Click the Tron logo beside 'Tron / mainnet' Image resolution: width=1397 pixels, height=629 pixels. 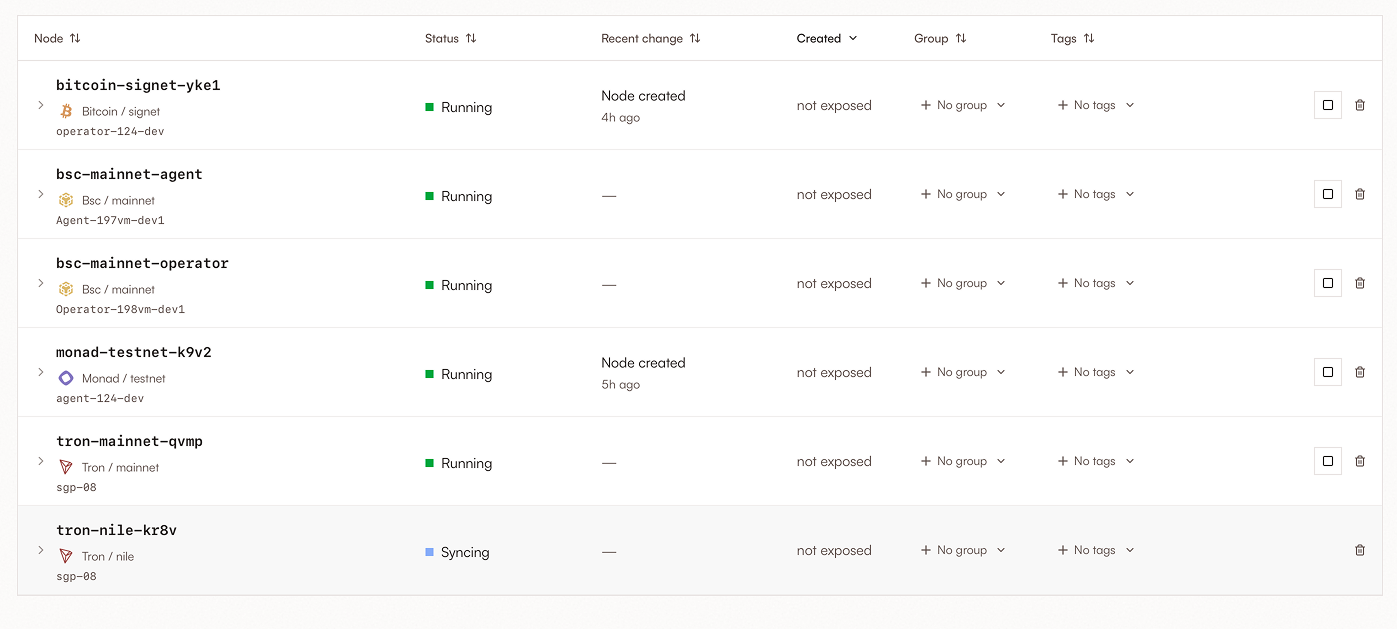pos(66,467)
